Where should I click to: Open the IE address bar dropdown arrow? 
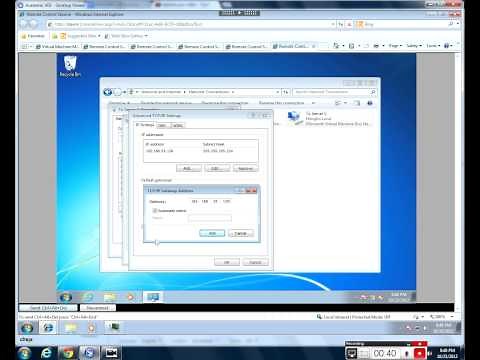(333, 24)
